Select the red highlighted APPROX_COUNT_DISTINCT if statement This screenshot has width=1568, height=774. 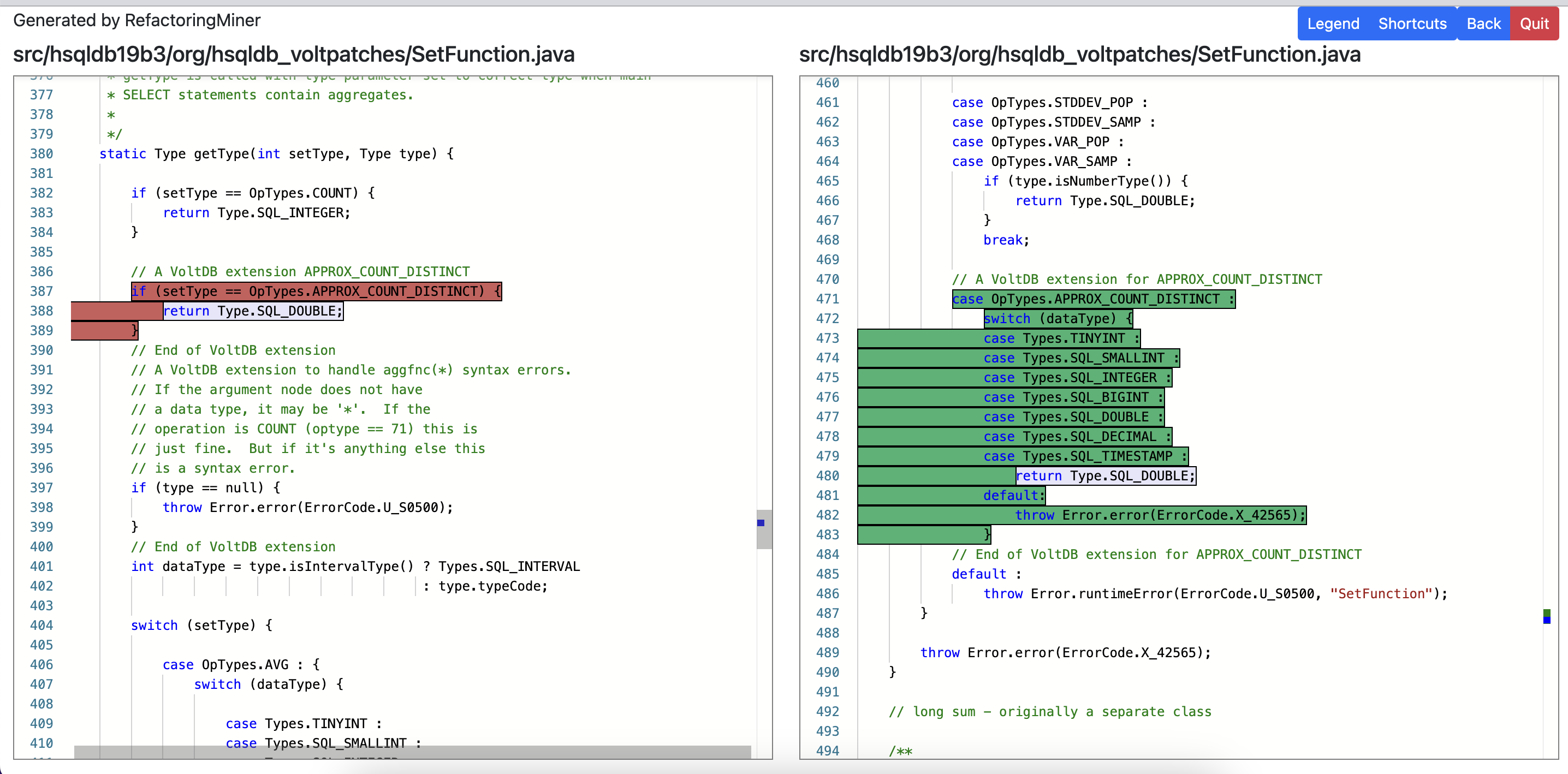pyautogui.click(x=316, y=291)
